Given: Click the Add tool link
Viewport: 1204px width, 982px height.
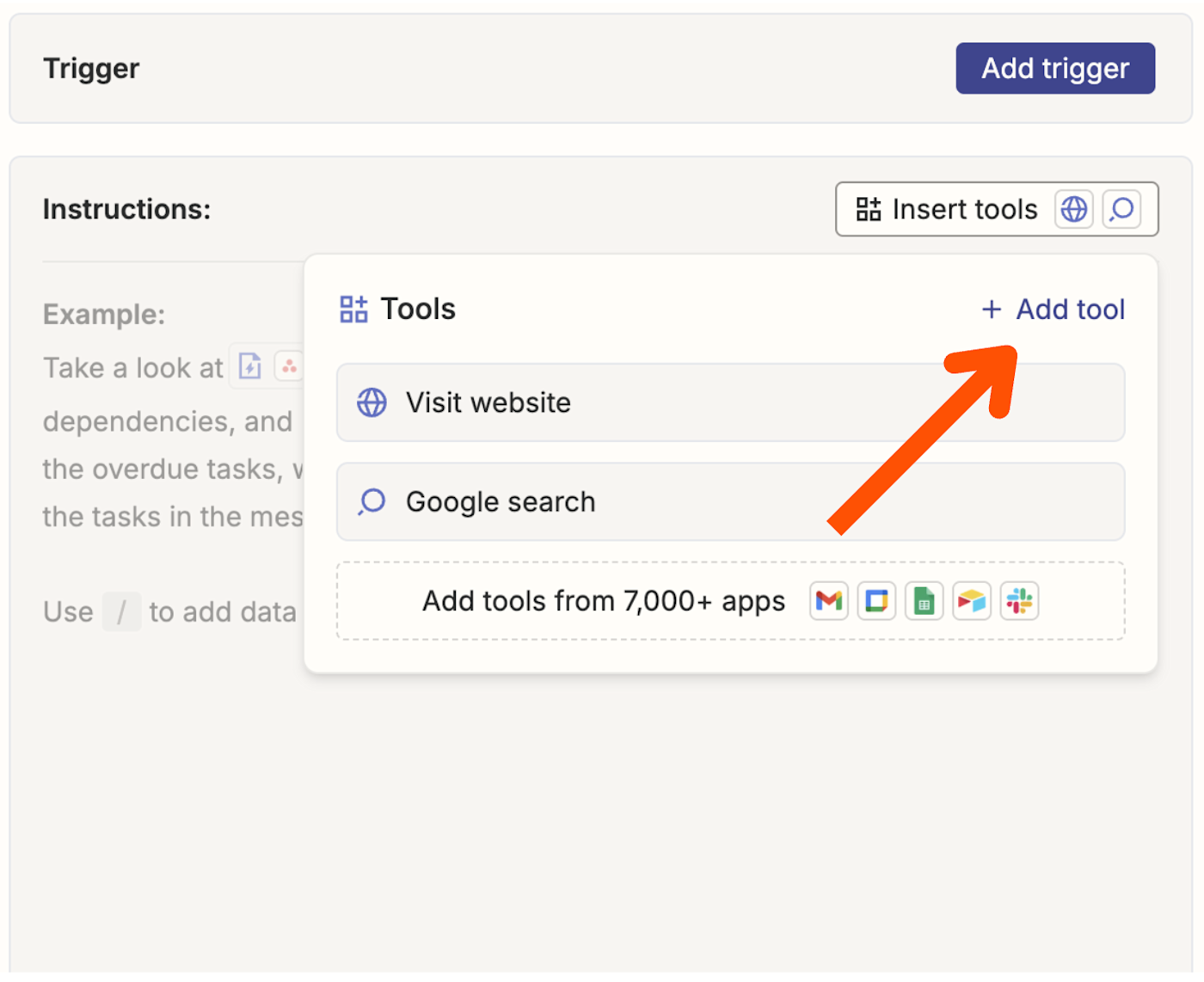Looking at the screenshot, I should pyautogui.click(x=1053, y=310).
